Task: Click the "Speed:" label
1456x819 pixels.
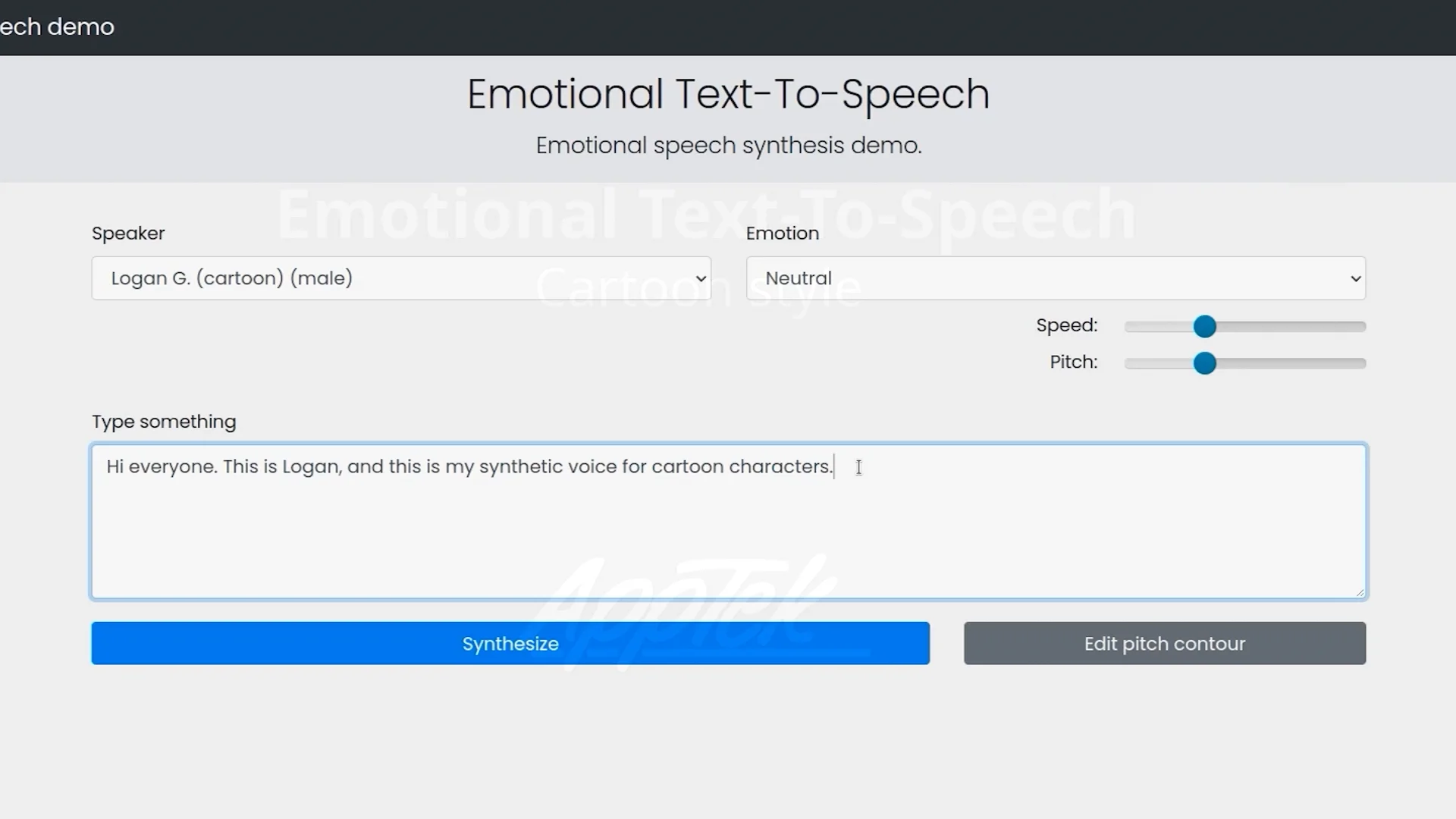Action: (x=1066, y=325)
